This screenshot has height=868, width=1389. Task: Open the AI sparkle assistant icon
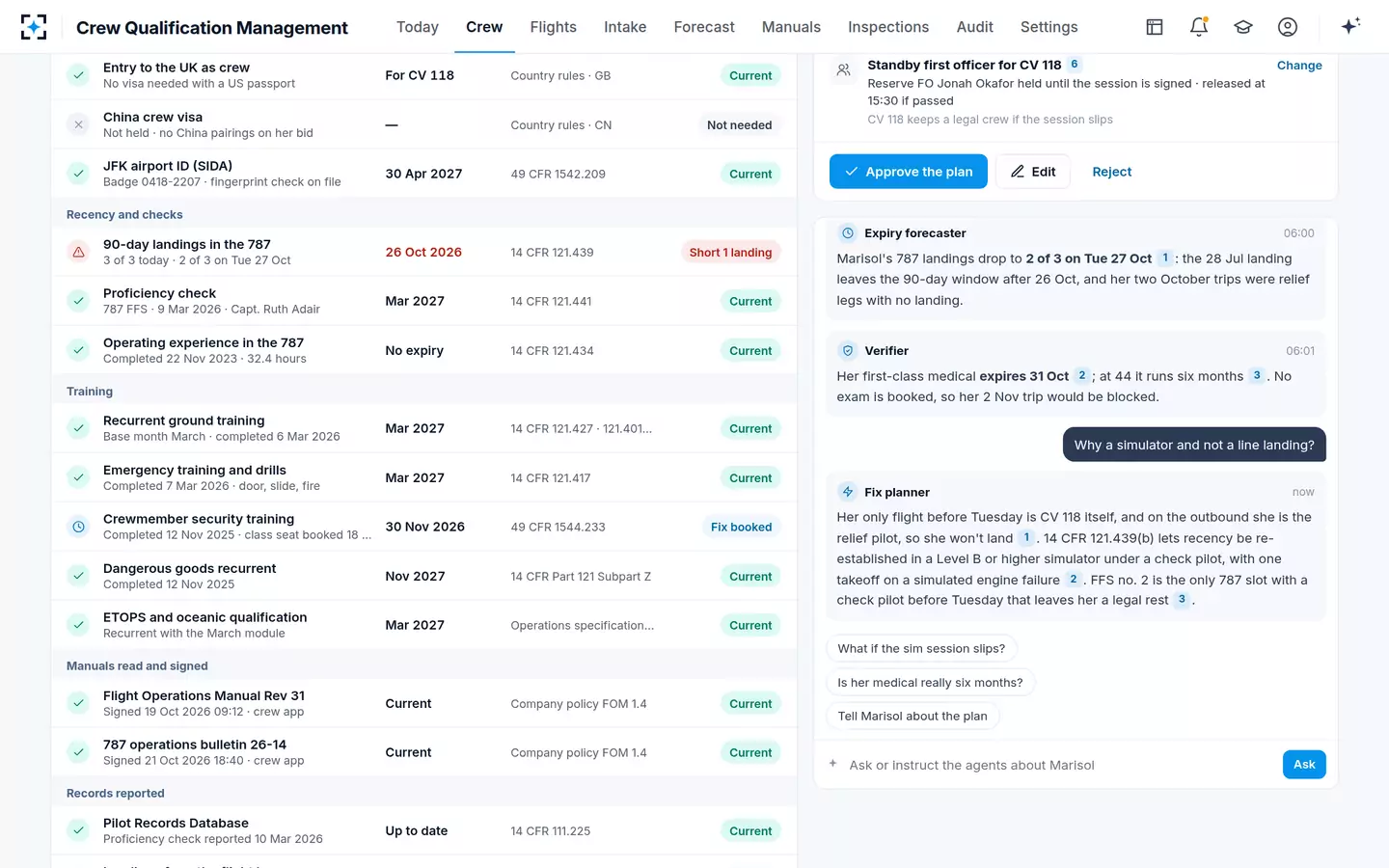click(x=1350, y=26)
